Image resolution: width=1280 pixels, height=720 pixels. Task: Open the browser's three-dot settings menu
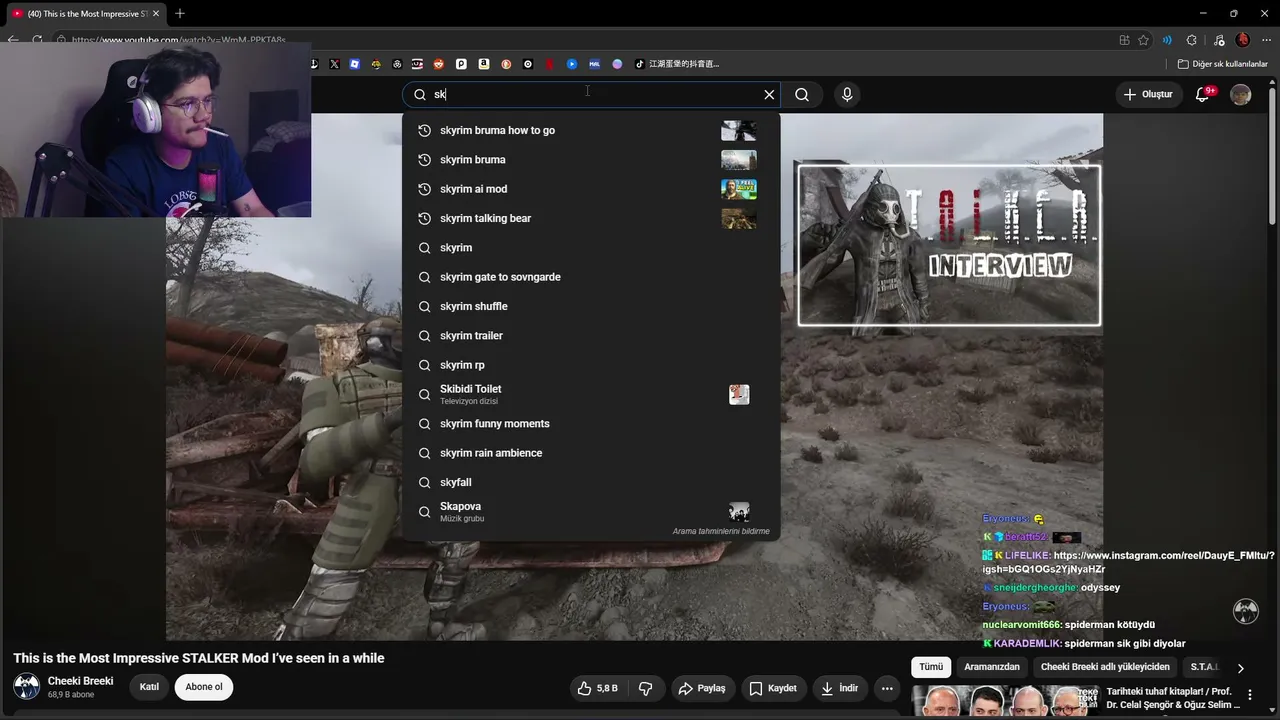[1266, 40]
